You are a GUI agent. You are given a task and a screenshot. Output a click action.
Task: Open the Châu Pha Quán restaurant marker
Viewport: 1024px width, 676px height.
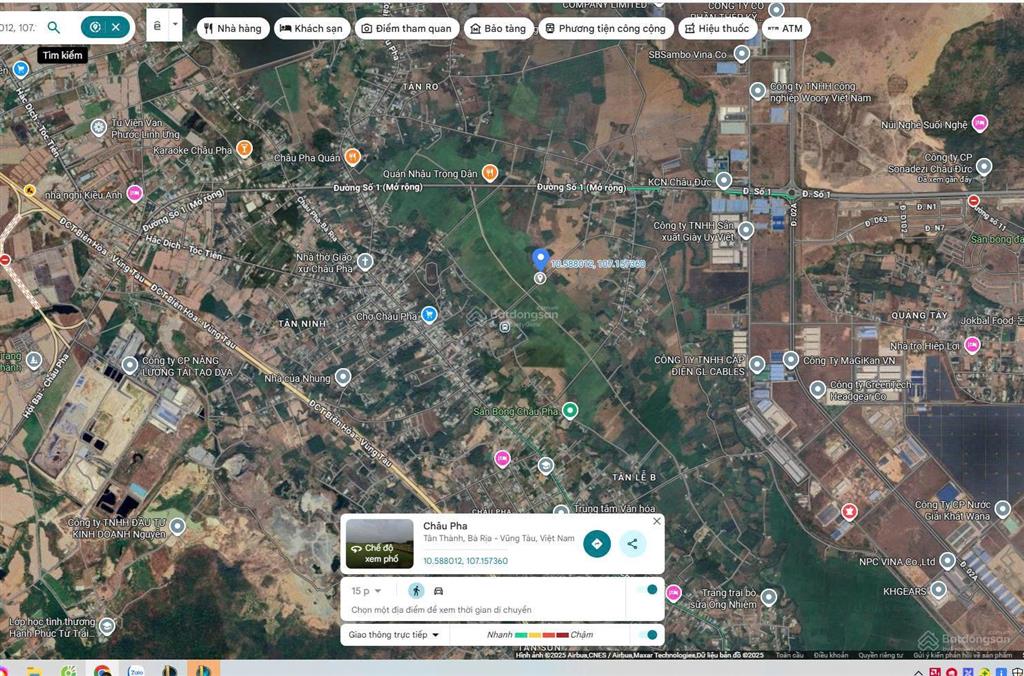(x=352, y=157)
